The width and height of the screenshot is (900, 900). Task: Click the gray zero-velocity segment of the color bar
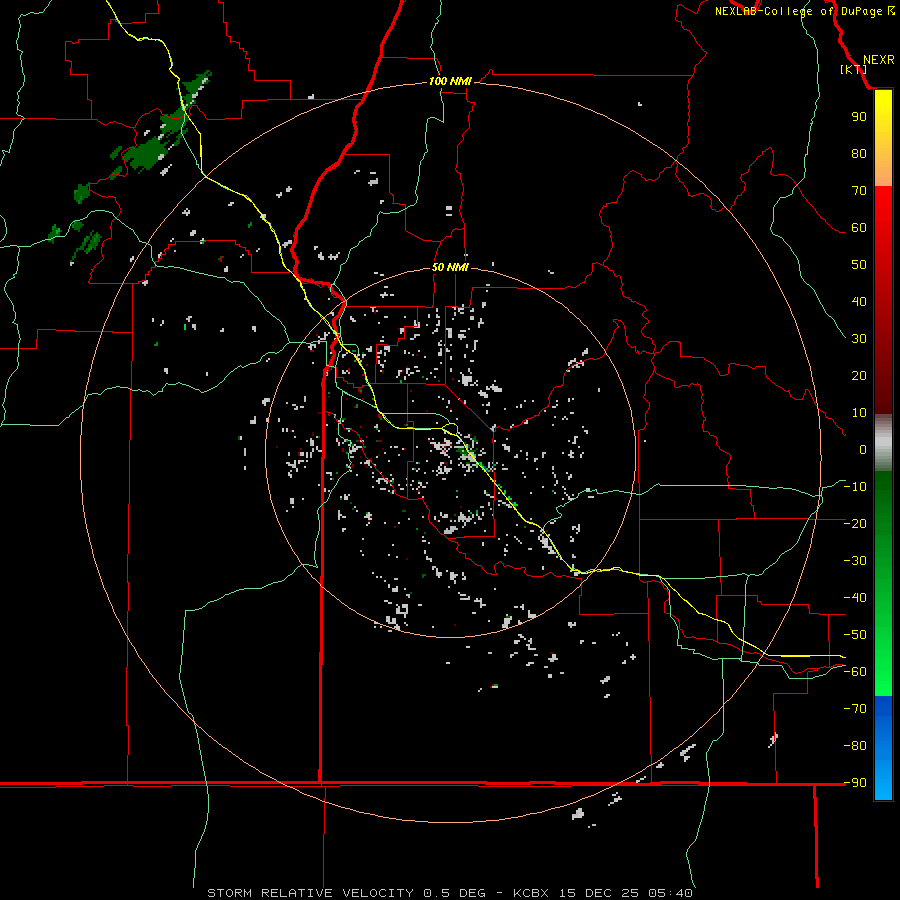pos(883,443)
